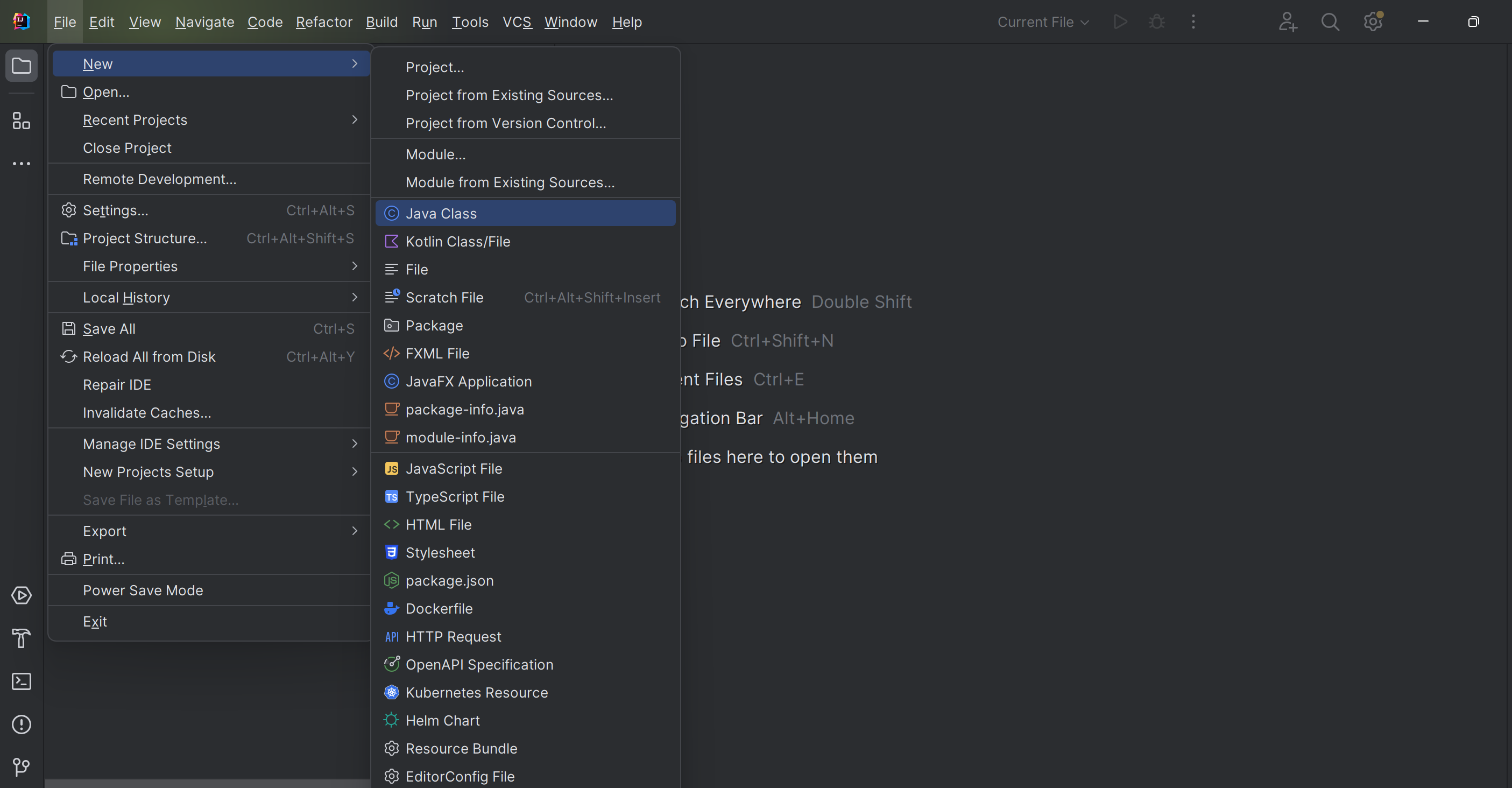Click Reload All from Disk
The width and height of the screenshot is (1512, 788).
click(x=211, y=357)
